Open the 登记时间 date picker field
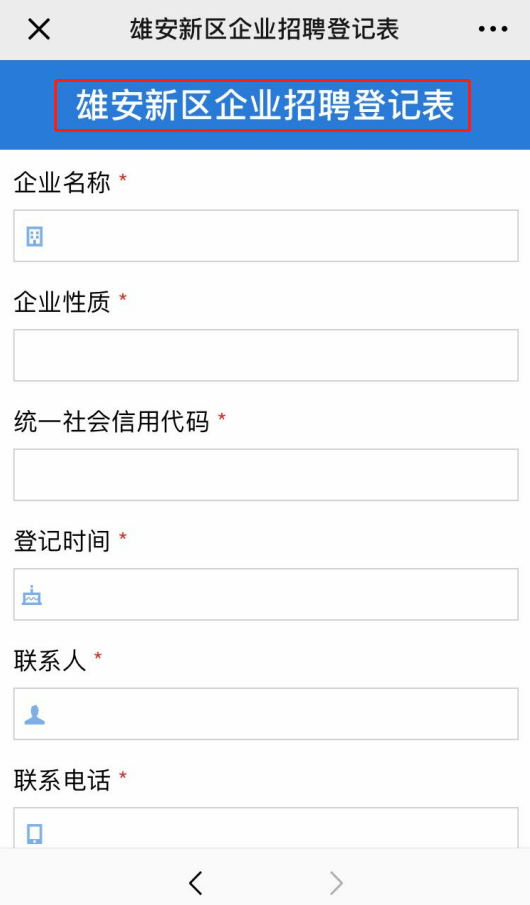530x905 pixels. pyautogui.click(x=266, y=594)
